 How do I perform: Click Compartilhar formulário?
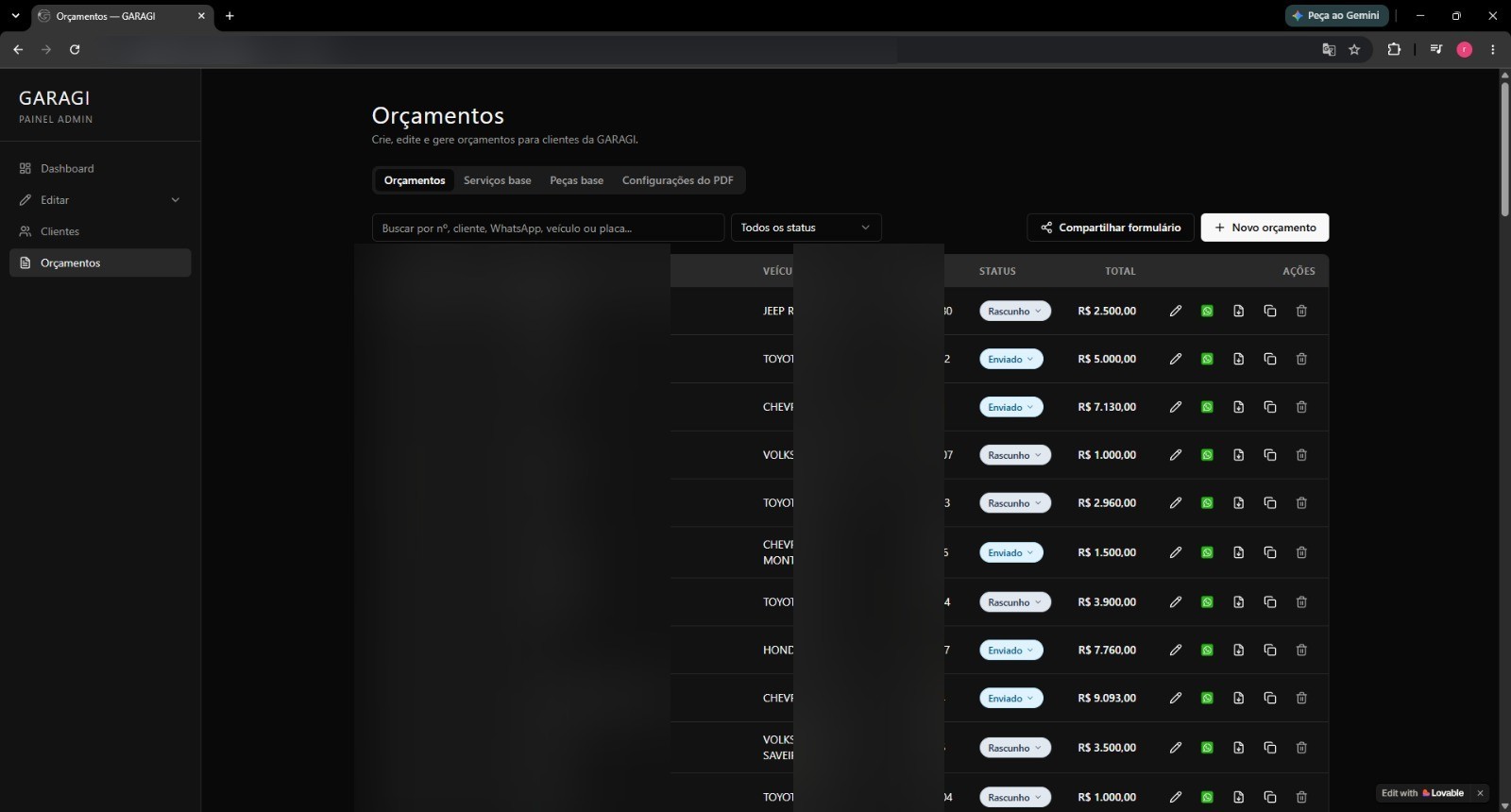coord(1111,228)
